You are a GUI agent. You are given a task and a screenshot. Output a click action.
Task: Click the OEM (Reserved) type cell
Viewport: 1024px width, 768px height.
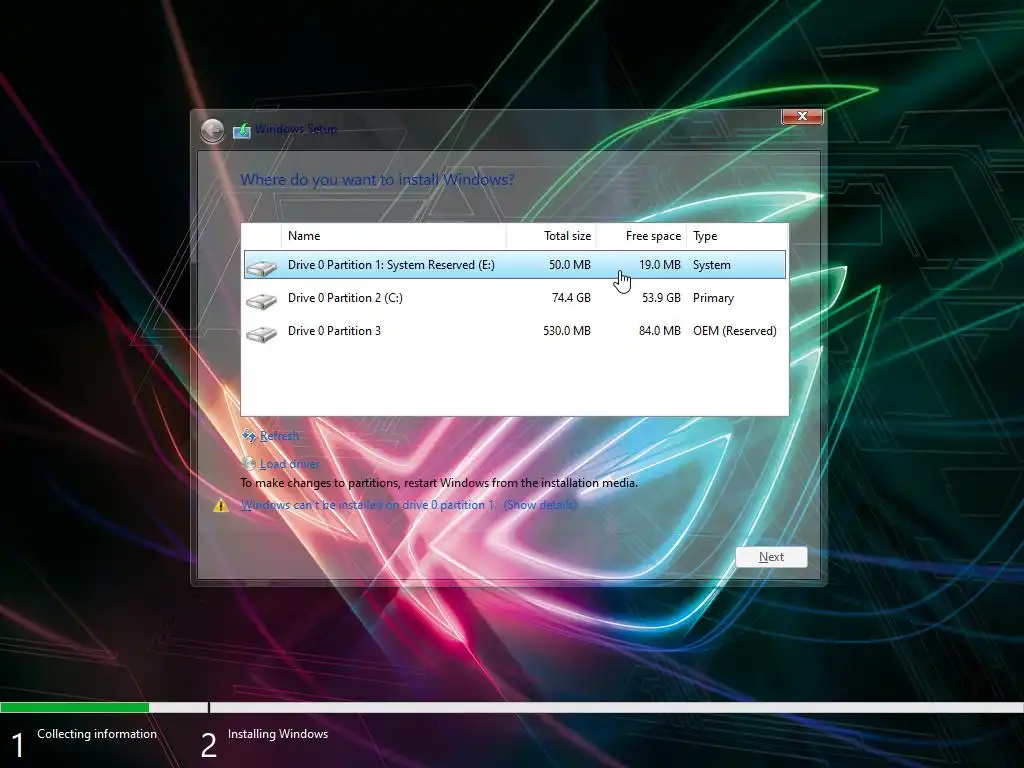(x=735, y=330)
